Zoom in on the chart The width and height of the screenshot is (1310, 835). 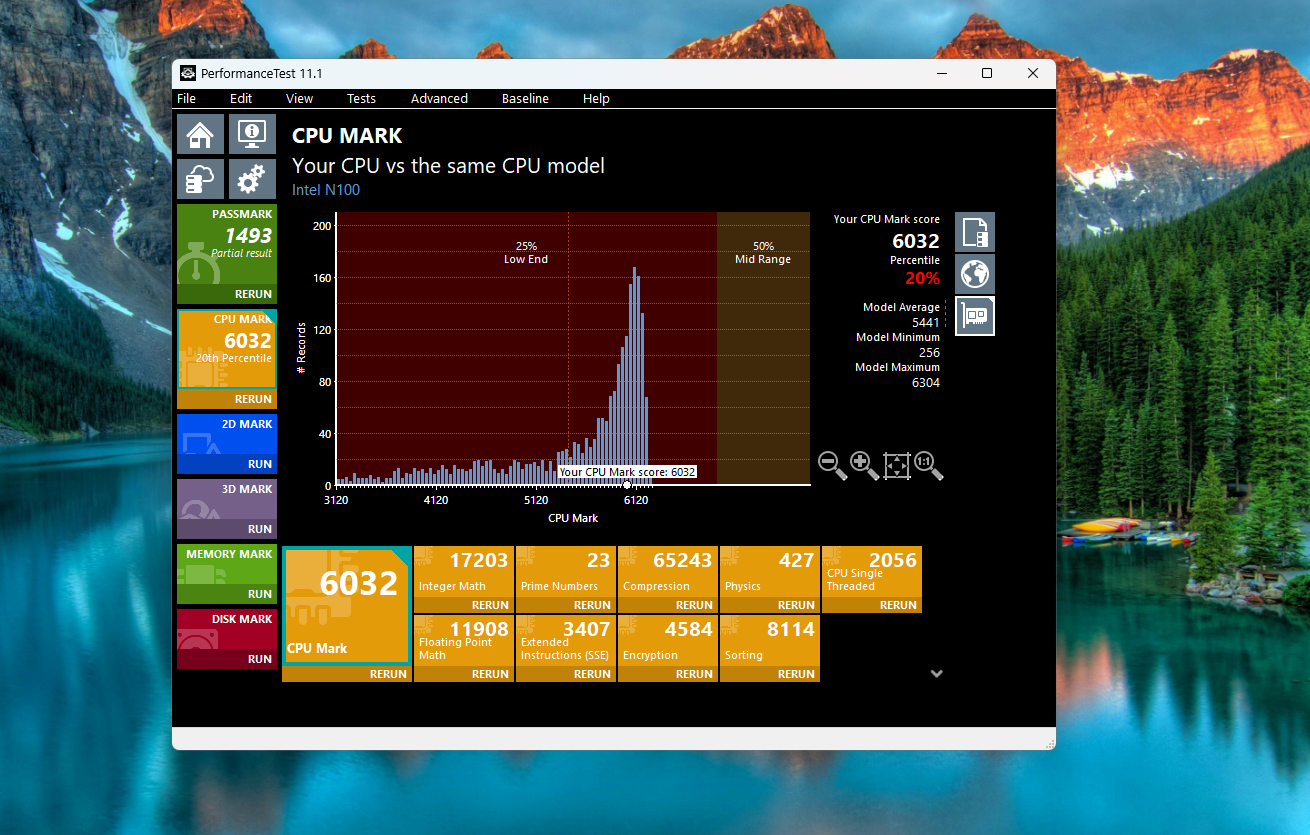point(865,465)
